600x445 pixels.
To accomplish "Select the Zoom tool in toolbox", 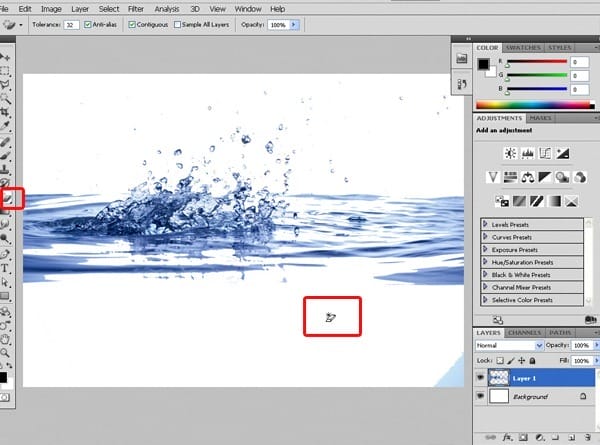I will (x=5, y=353).
